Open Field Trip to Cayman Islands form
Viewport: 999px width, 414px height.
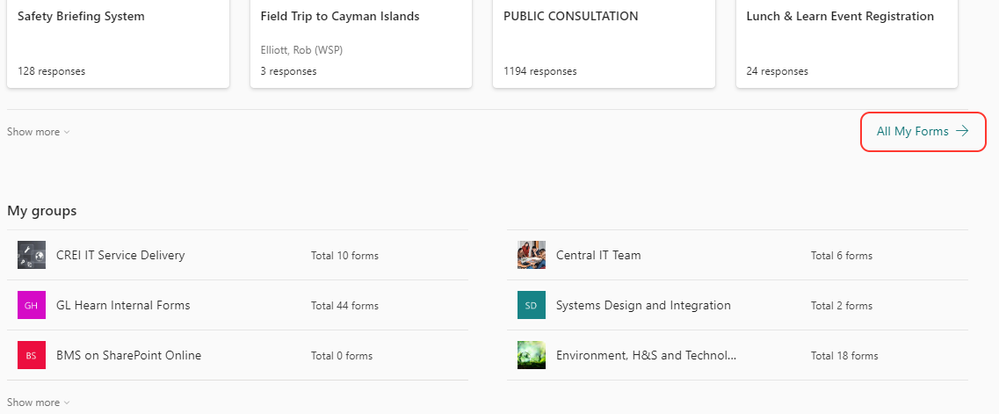(x=361, y=43)
